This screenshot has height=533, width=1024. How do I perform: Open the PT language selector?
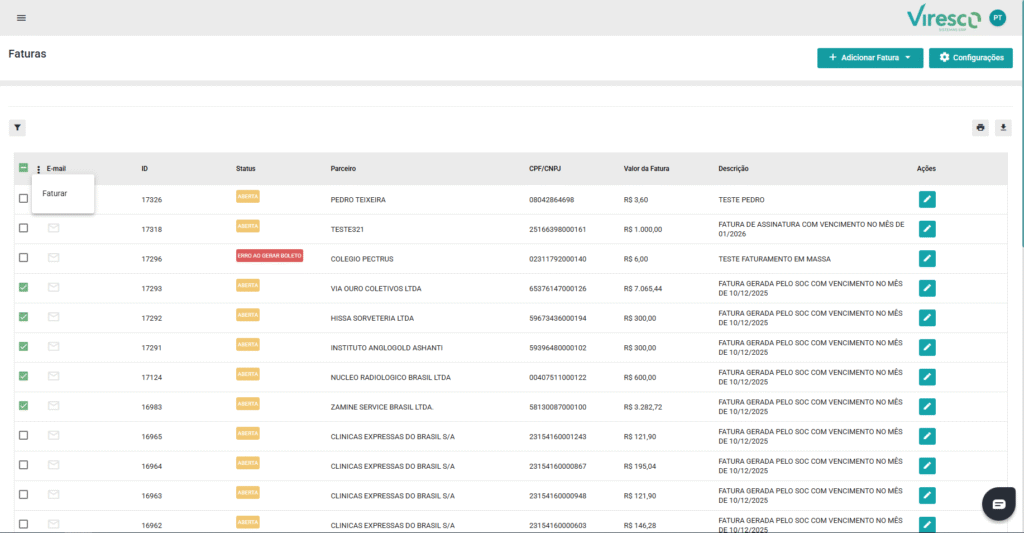click(997, 18)
